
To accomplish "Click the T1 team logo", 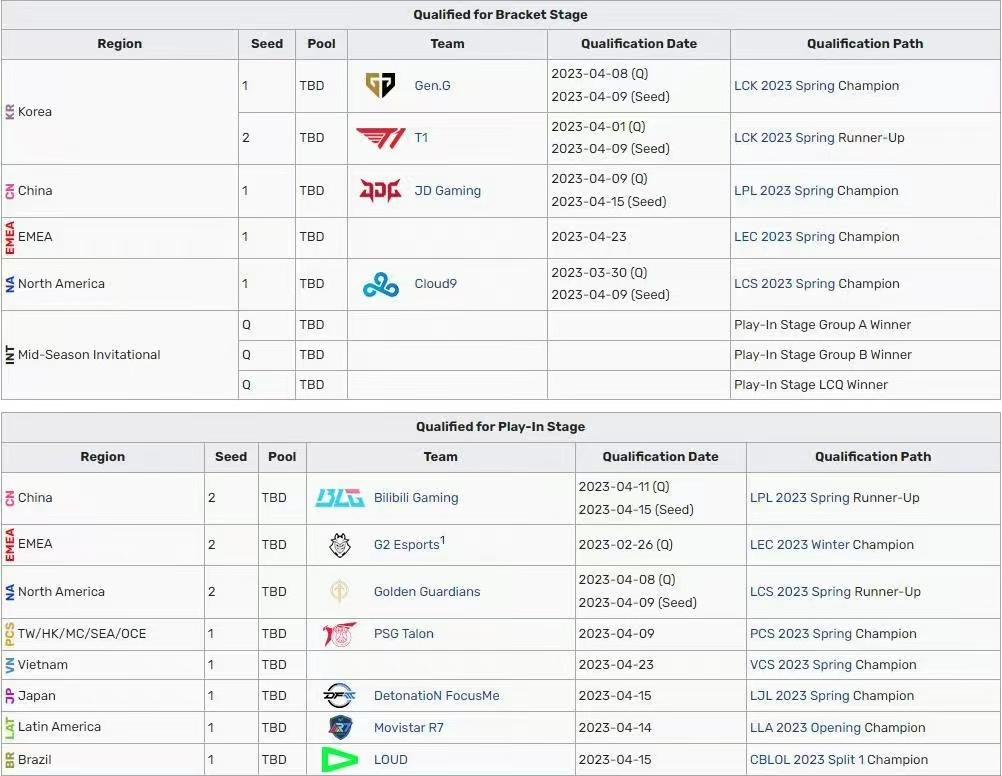I will tap(380, 138).
